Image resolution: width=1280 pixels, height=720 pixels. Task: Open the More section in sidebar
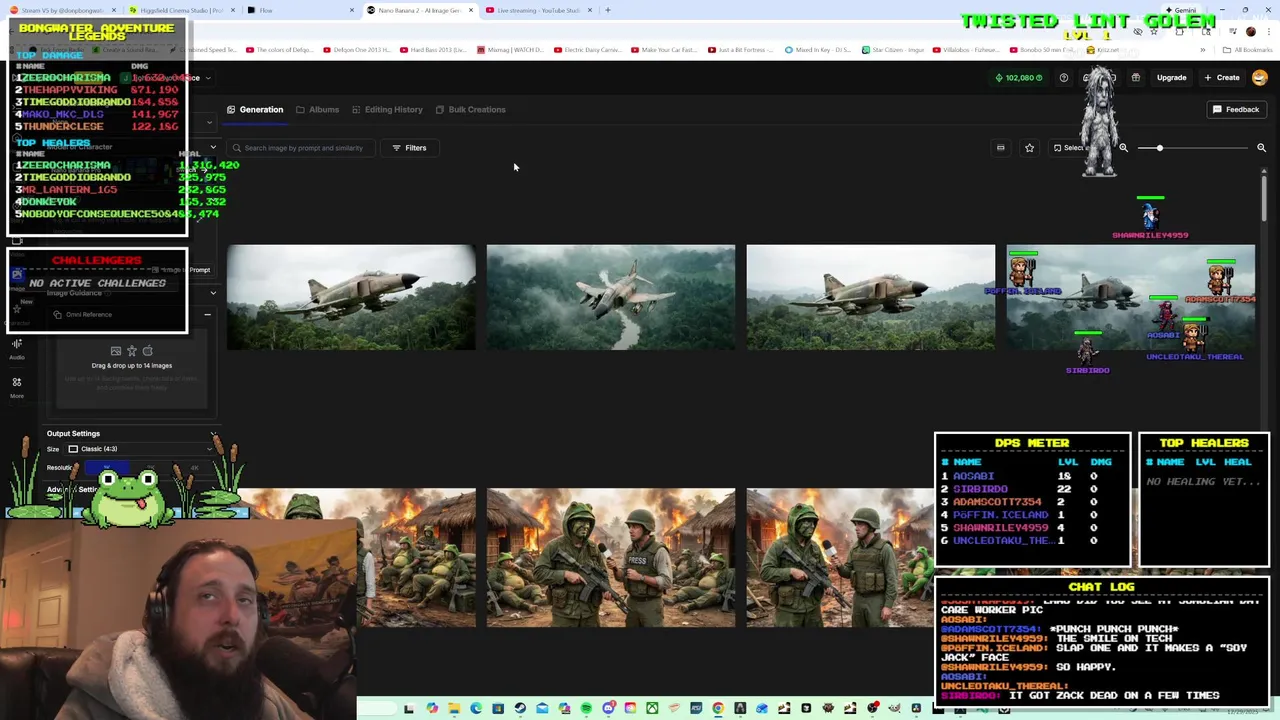(17, 387)
